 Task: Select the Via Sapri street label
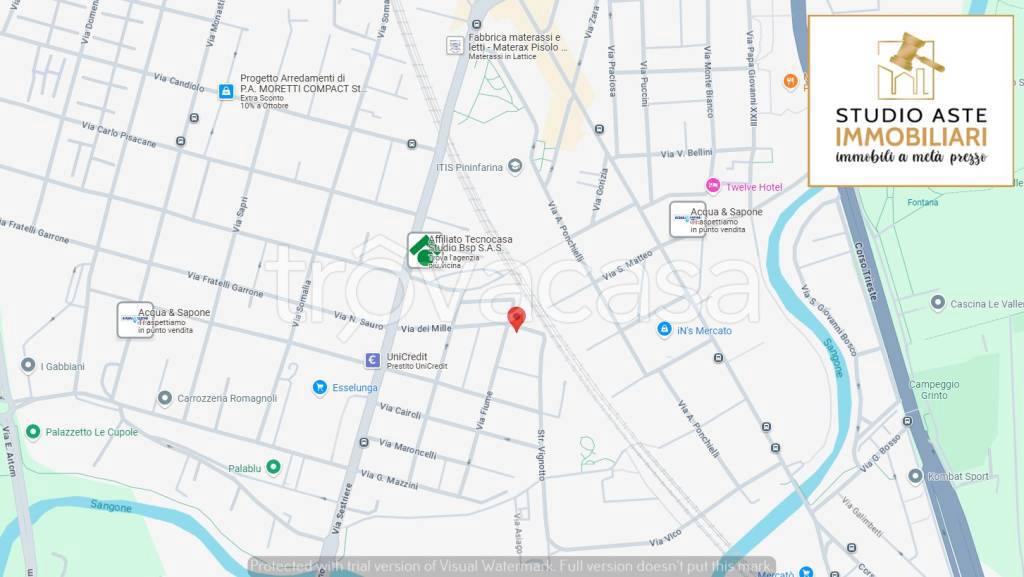[x=240, y=214]
